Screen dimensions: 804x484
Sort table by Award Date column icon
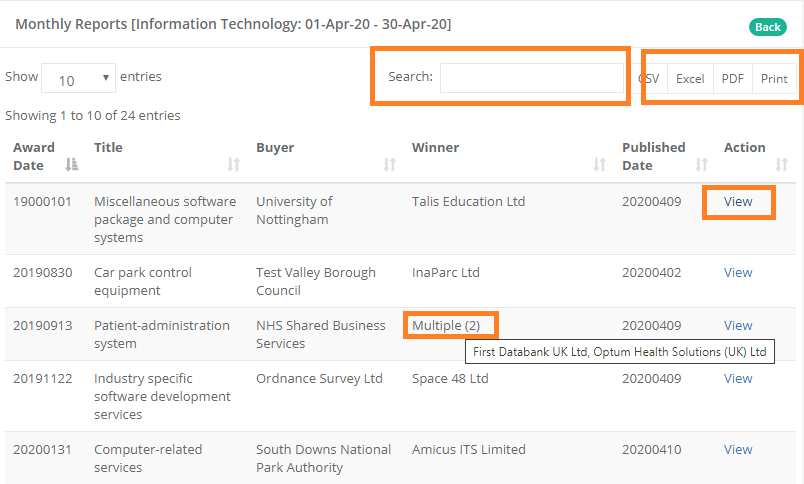coord(71,165)
